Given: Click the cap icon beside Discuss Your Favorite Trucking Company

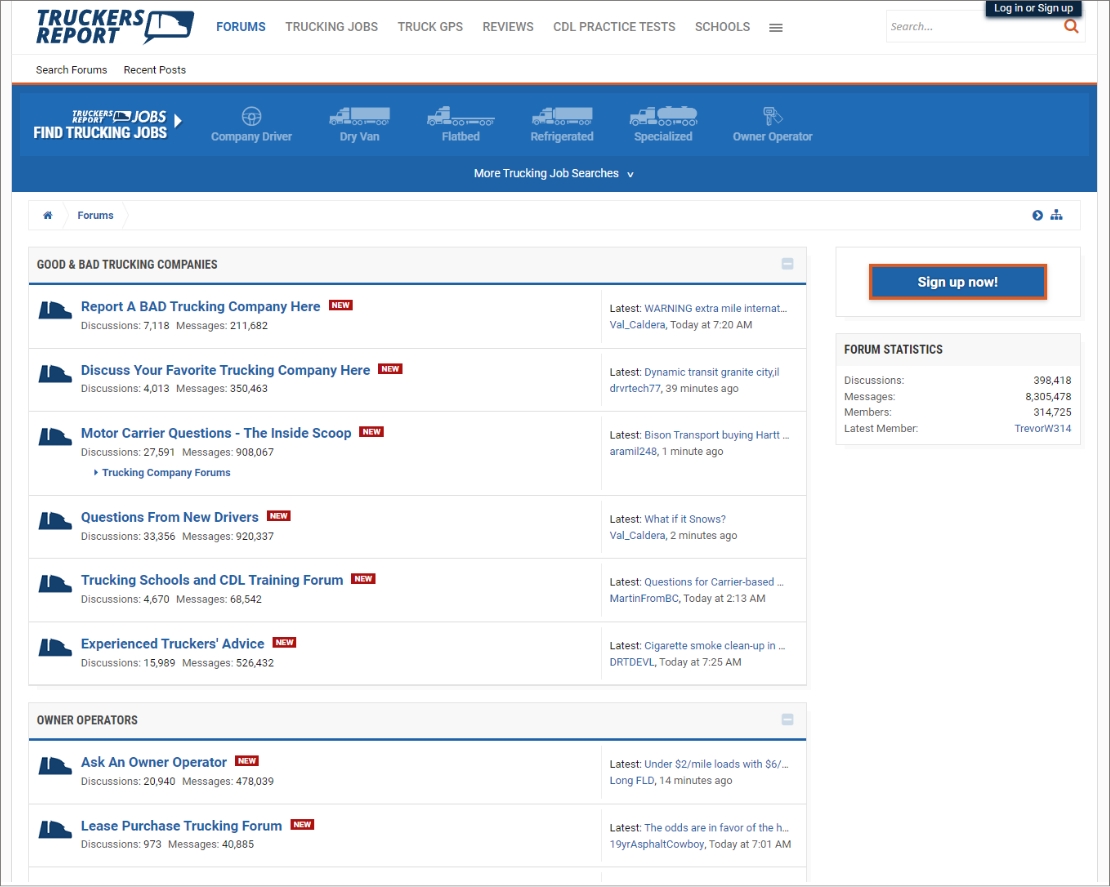Looking at the screenshot, I should pyautogui.click(x=55, y=374).
